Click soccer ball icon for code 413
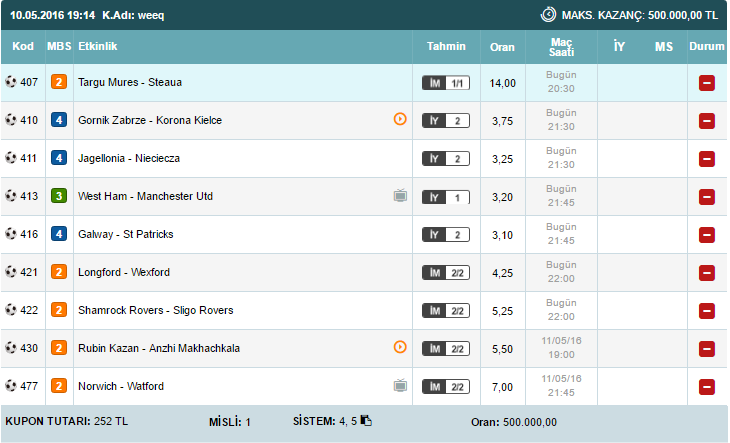This screenshot has height=443, width=730. click(x=11, y=196)
